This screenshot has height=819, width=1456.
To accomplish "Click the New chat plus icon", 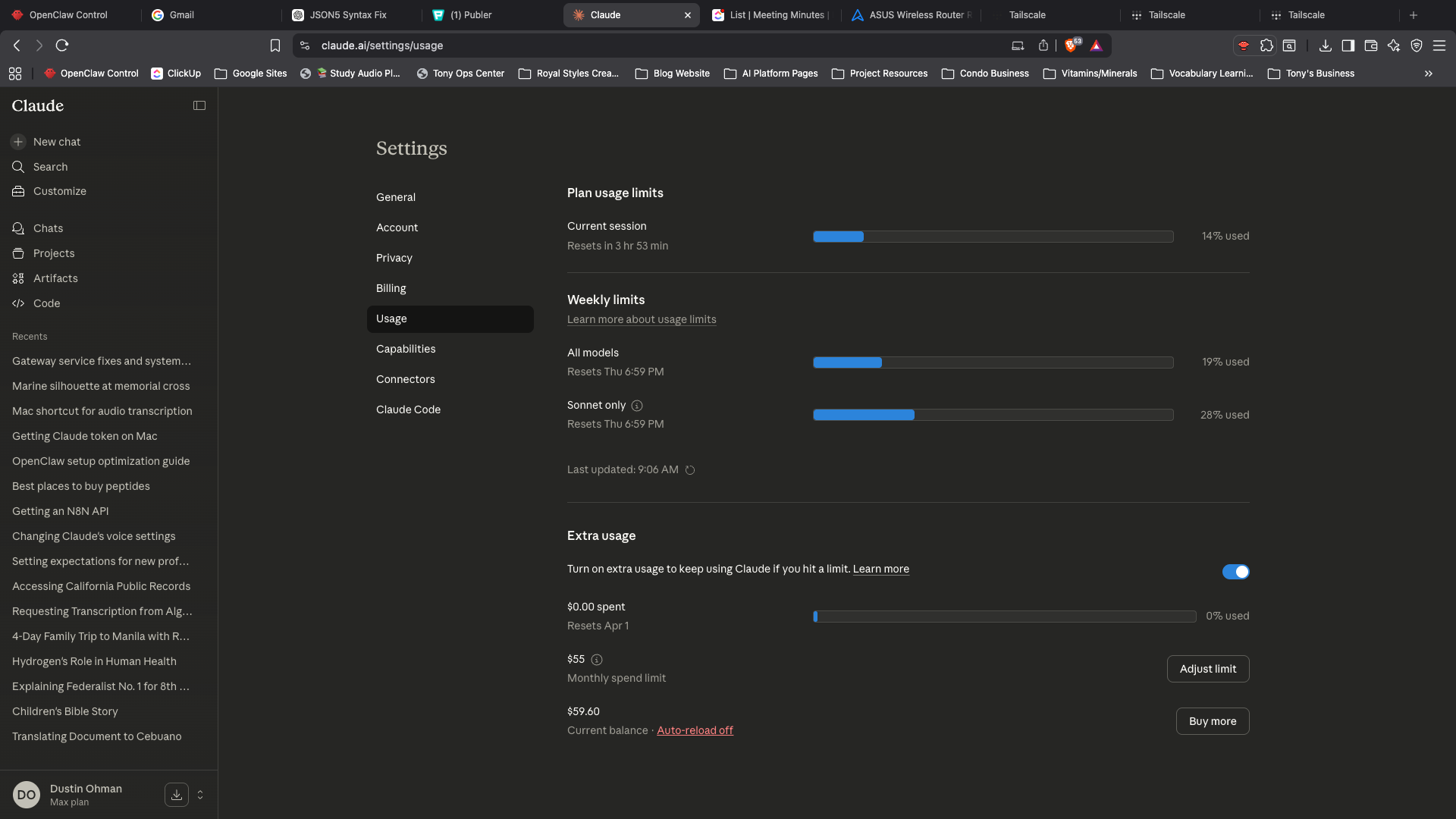I will tap(18, 142).
